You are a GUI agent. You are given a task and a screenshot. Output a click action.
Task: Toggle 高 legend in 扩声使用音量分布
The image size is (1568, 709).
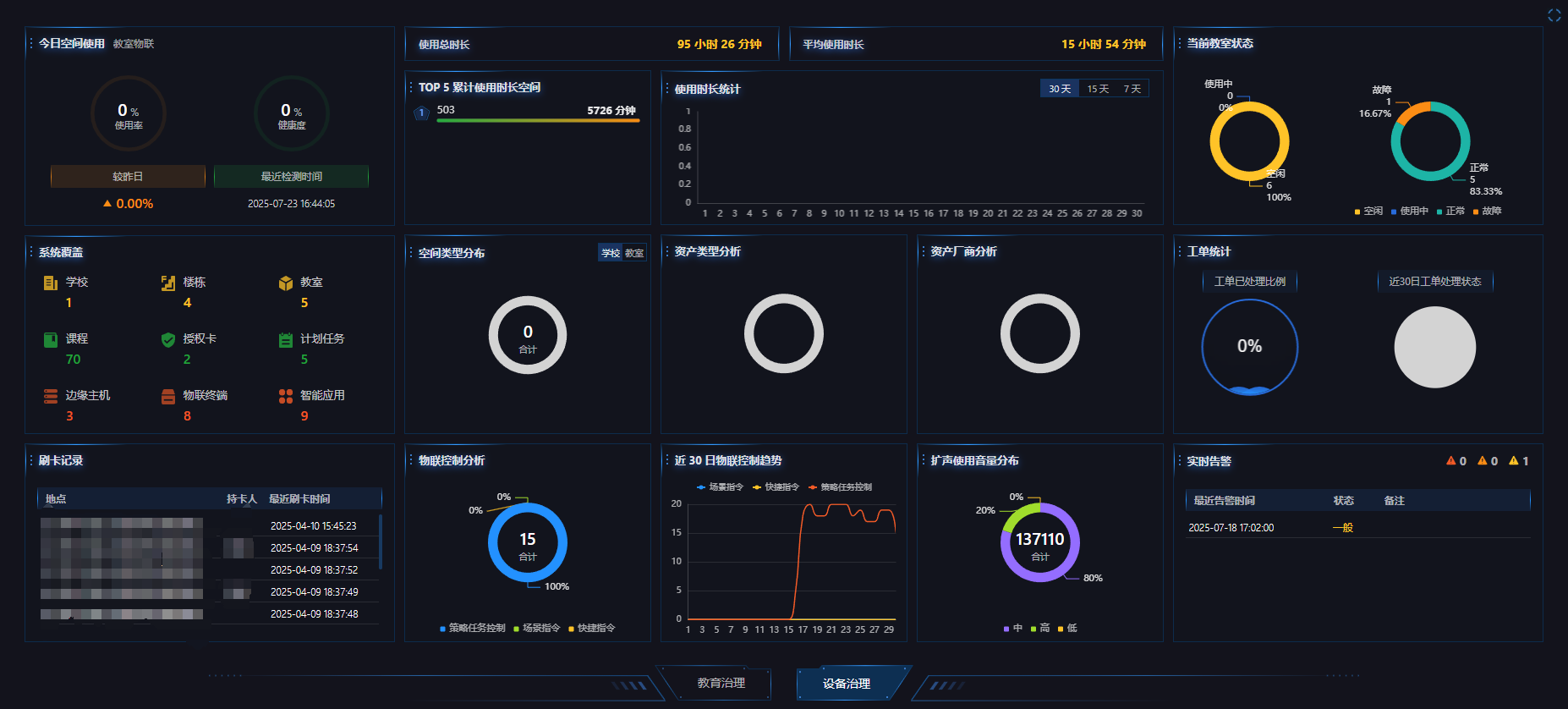coord(1040,629)
